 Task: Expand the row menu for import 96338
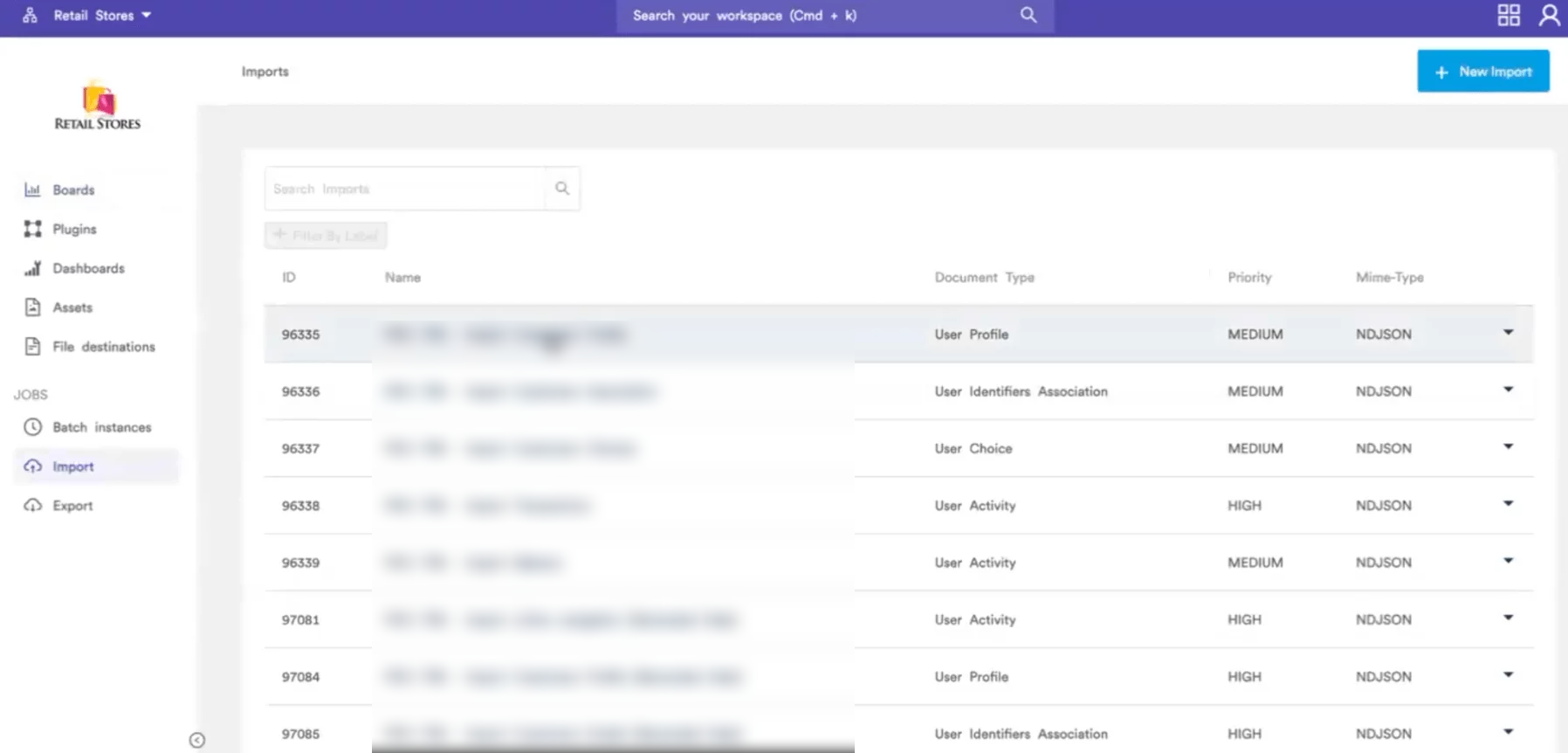(1508, 503)
